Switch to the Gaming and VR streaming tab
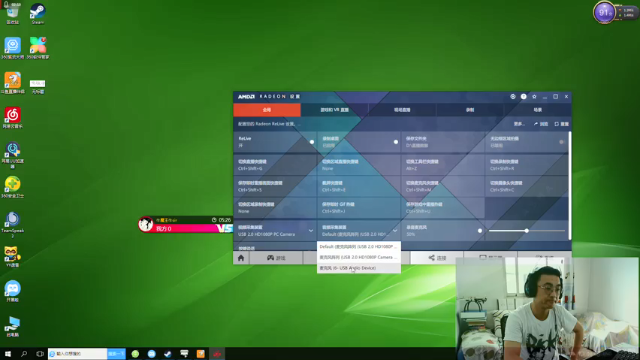This screenshot has width=640, height=360. click(335, 110)
